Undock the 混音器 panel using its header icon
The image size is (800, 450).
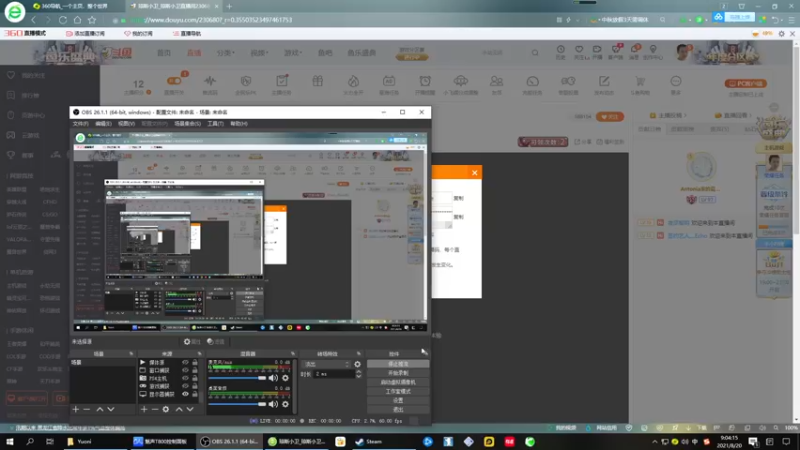tap(293, 354)
